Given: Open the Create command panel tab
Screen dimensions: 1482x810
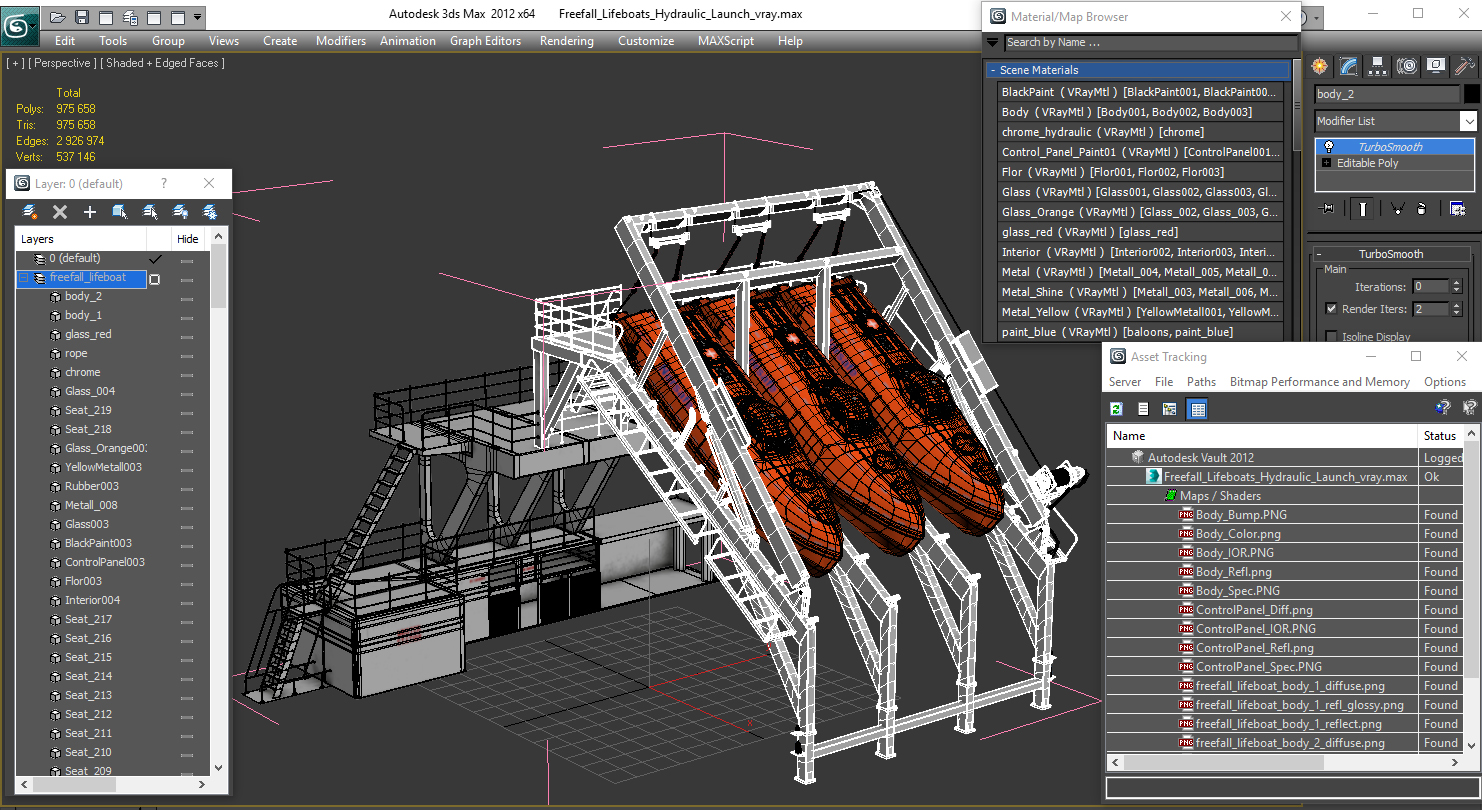Looking at the screenshot, I should [1320, 66].
